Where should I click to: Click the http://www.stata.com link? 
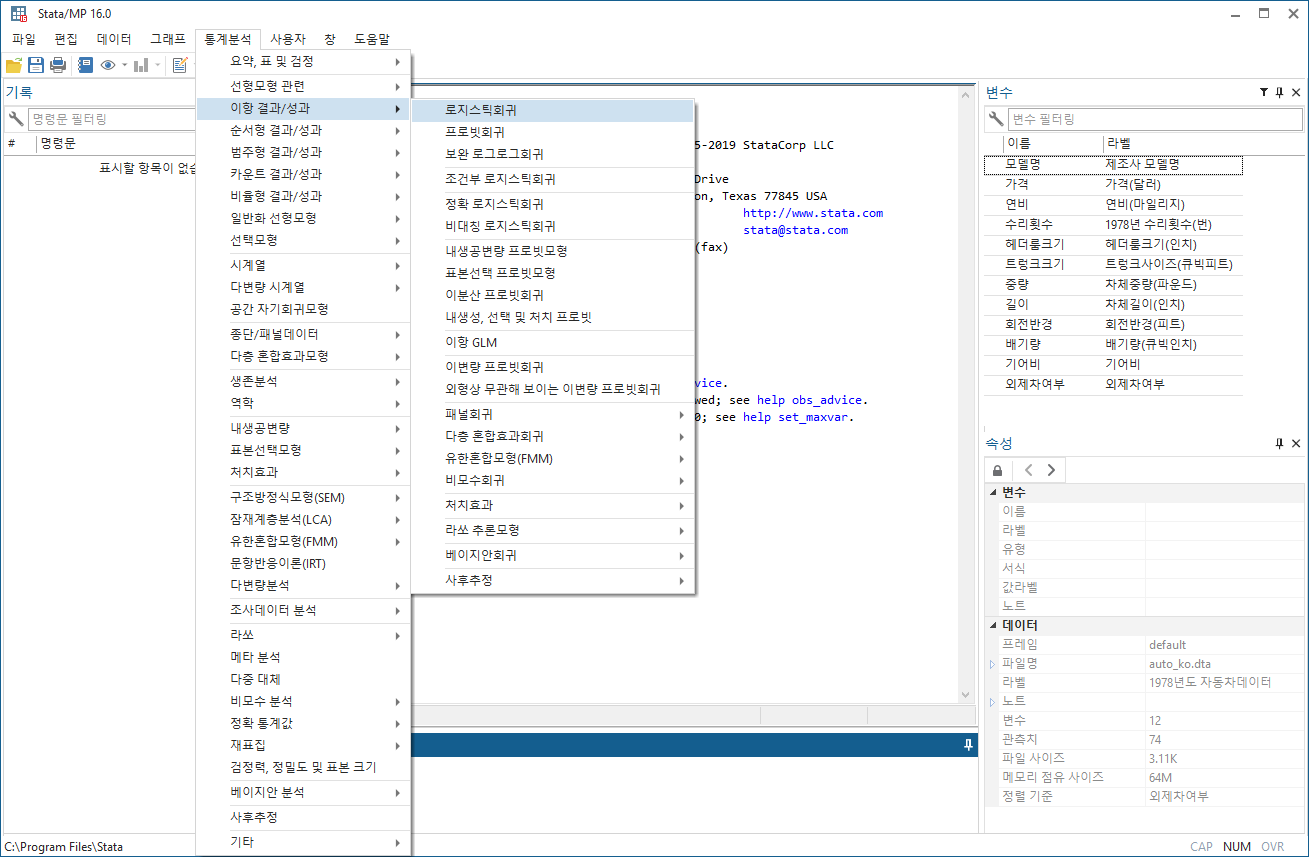tap(813, 213)
